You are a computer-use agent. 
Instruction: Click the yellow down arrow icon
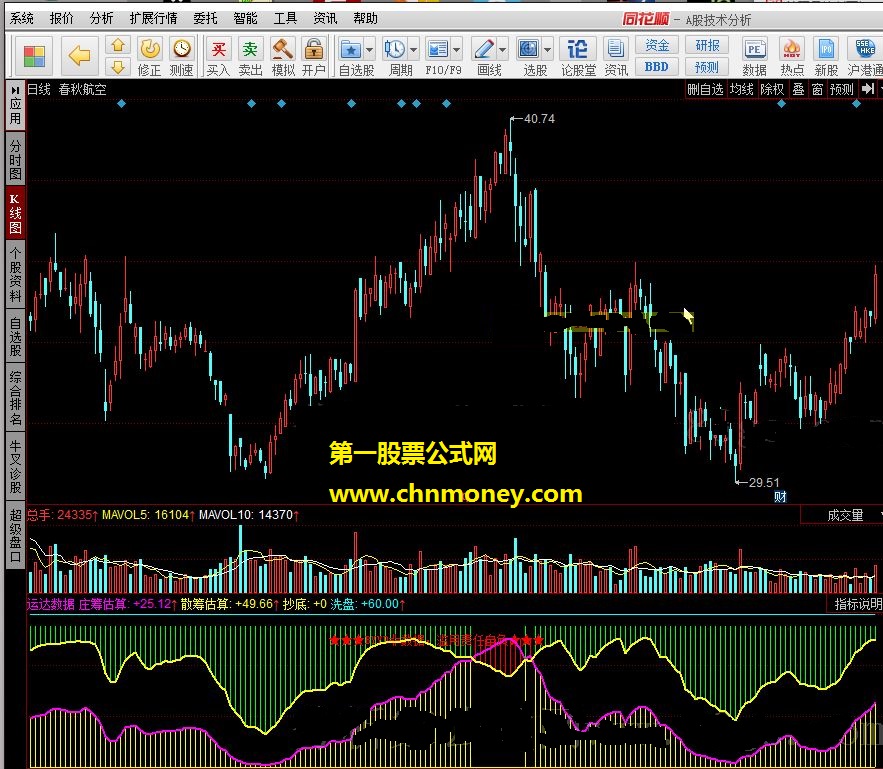(118, 67)
